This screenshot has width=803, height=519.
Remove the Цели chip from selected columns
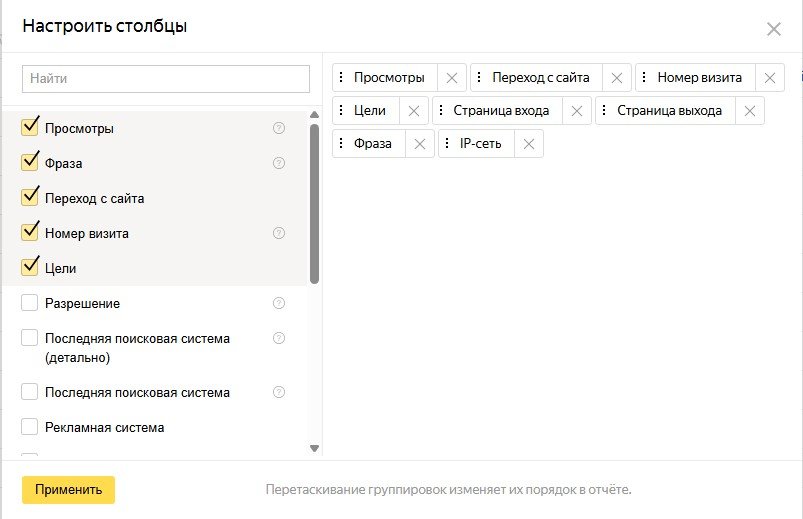click(414, 111)
